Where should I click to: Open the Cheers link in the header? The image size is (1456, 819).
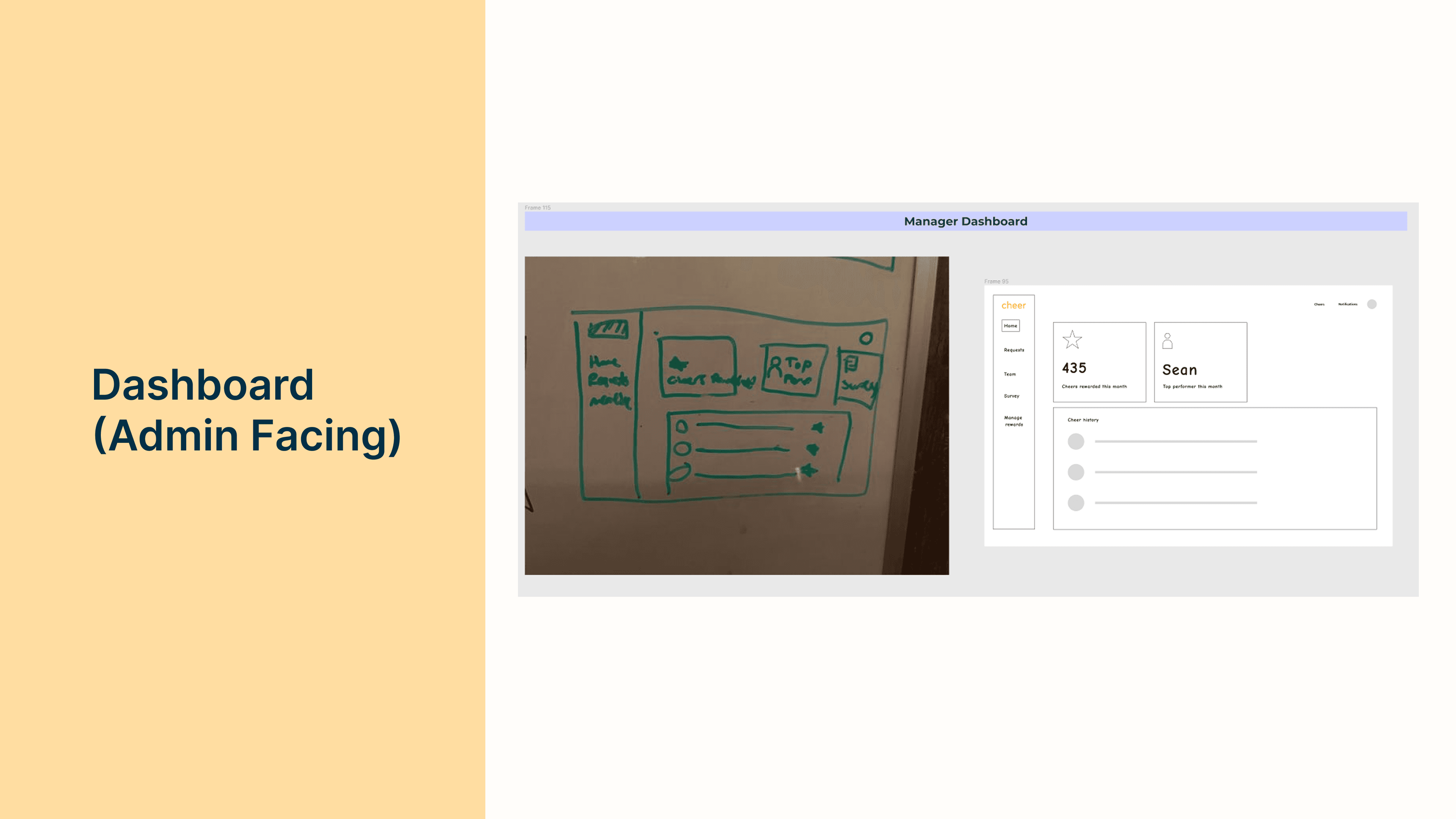(1320, 304)
